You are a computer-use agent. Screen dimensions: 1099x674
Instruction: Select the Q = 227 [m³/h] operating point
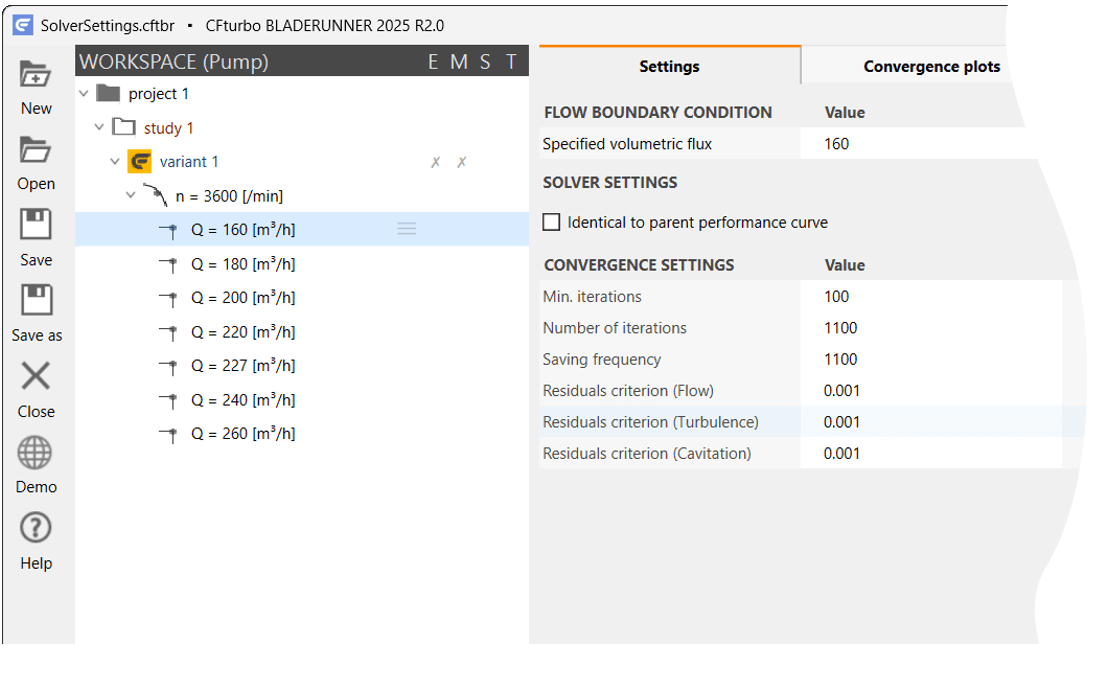[x=243, y=366]
